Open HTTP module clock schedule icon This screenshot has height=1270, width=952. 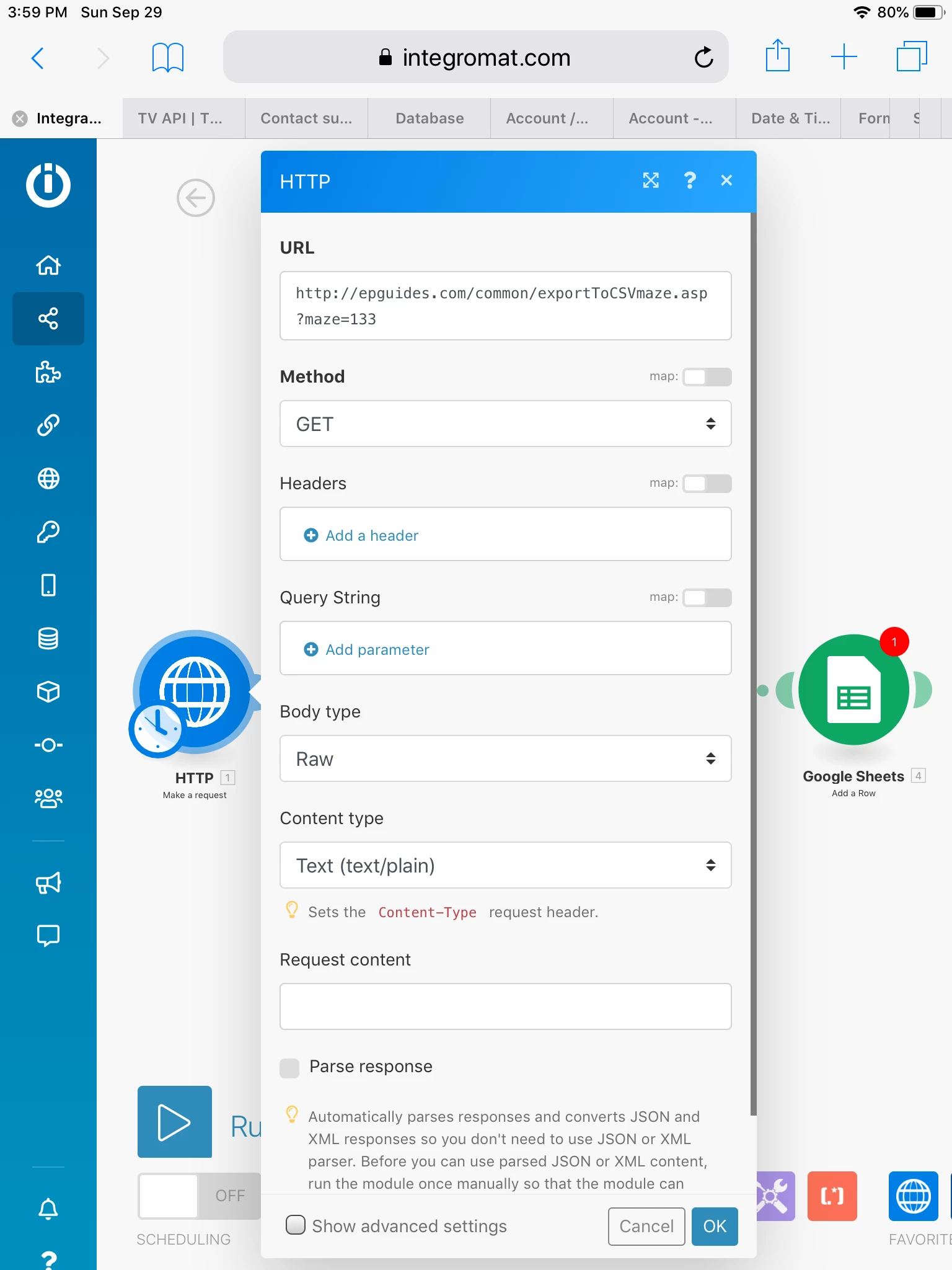pos(157,729)
